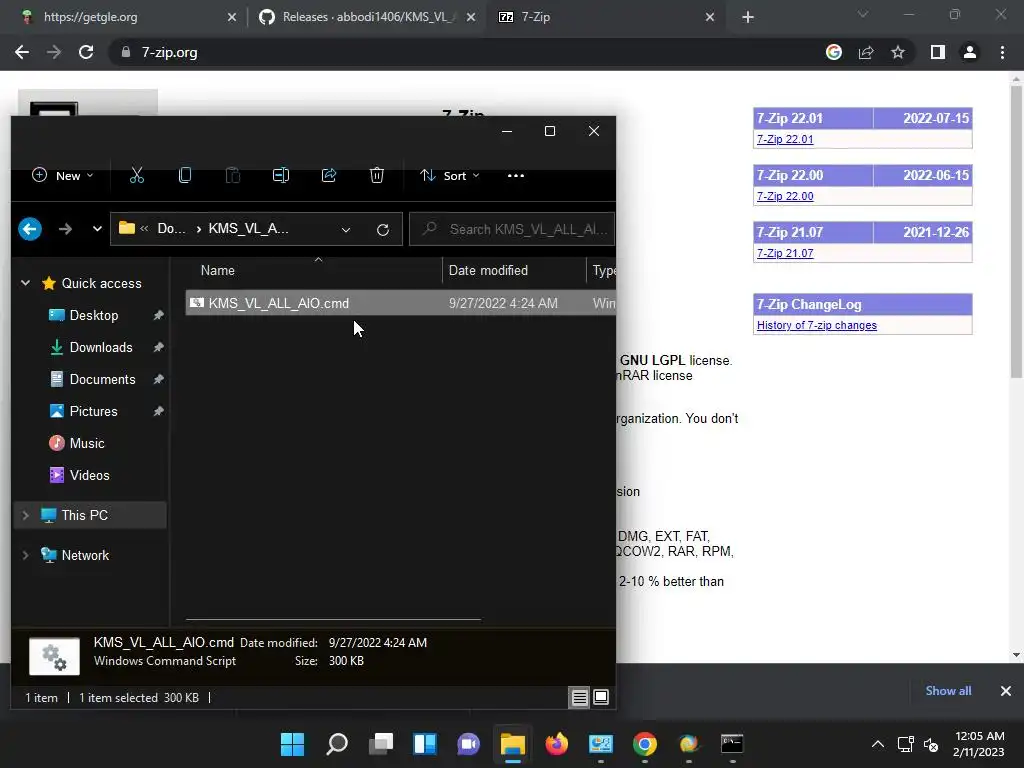Click Chrome's reload page button
The height and width of the screenshot is (768, 1024).
pos(86,52)
